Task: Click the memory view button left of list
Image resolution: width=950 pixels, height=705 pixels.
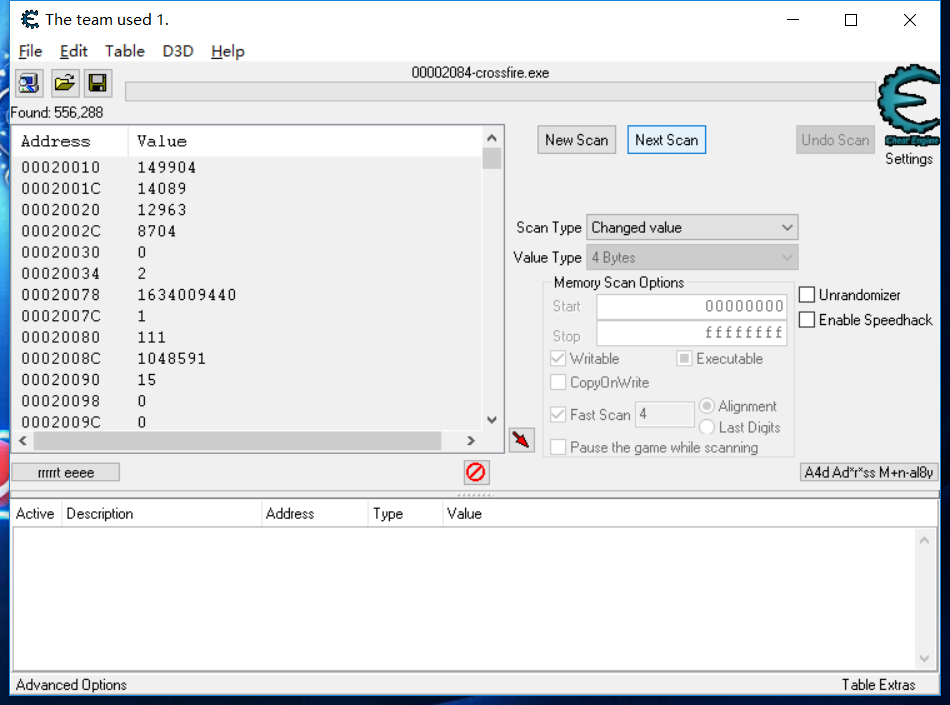Action: [65, 472]
